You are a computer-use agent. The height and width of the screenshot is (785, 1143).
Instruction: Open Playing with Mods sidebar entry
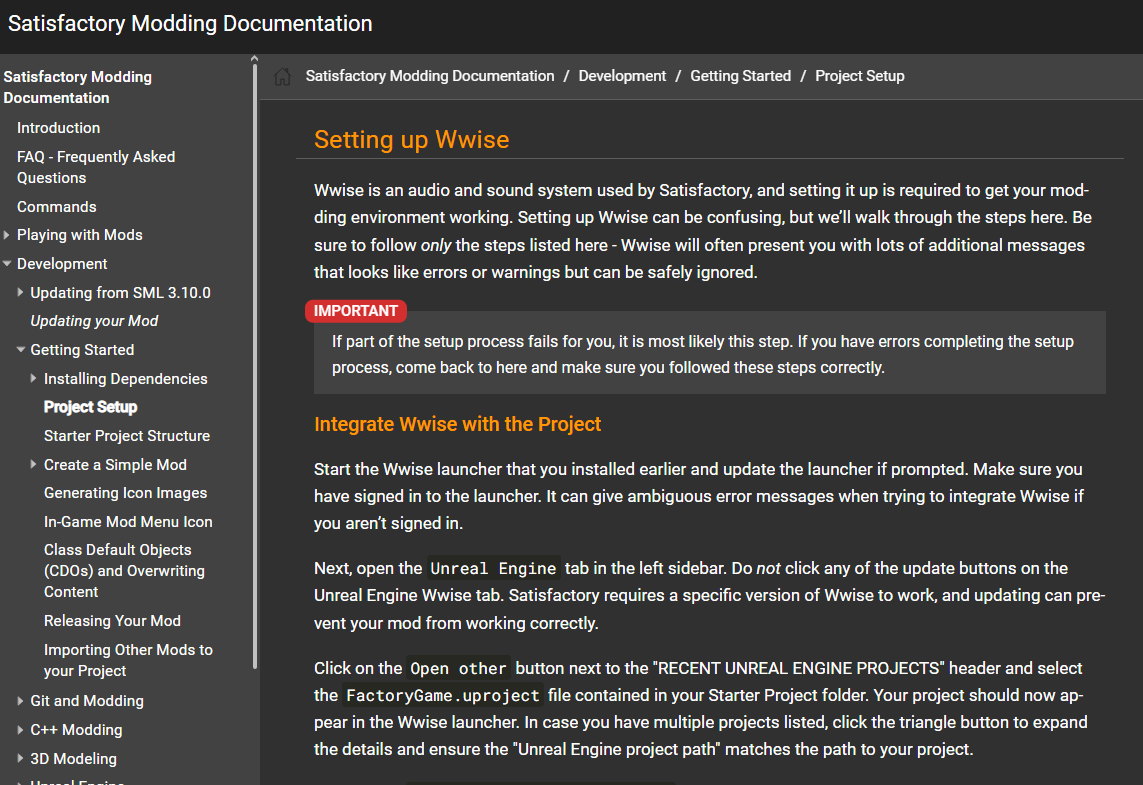(x=79, y=235)
